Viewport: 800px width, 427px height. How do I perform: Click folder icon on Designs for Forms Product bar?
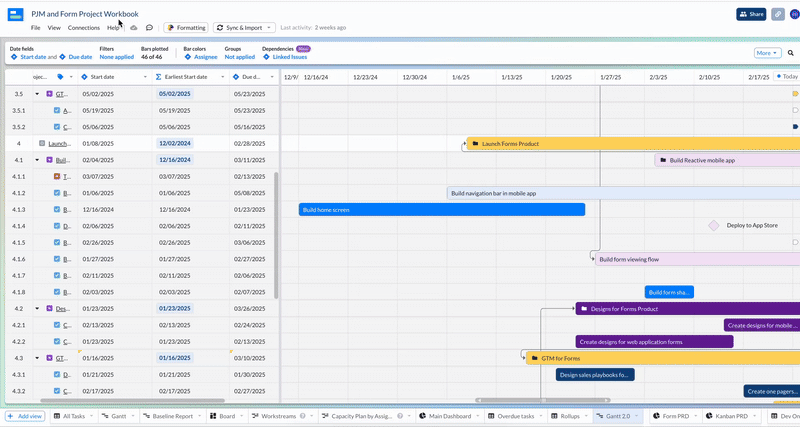tap(584, 309)
